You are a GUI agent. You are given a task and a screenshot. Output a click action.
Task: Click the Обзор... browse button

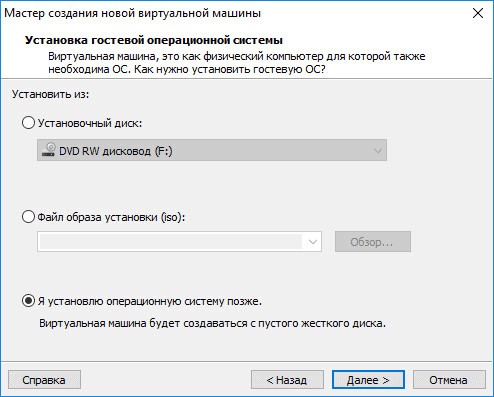click(373, 242)
